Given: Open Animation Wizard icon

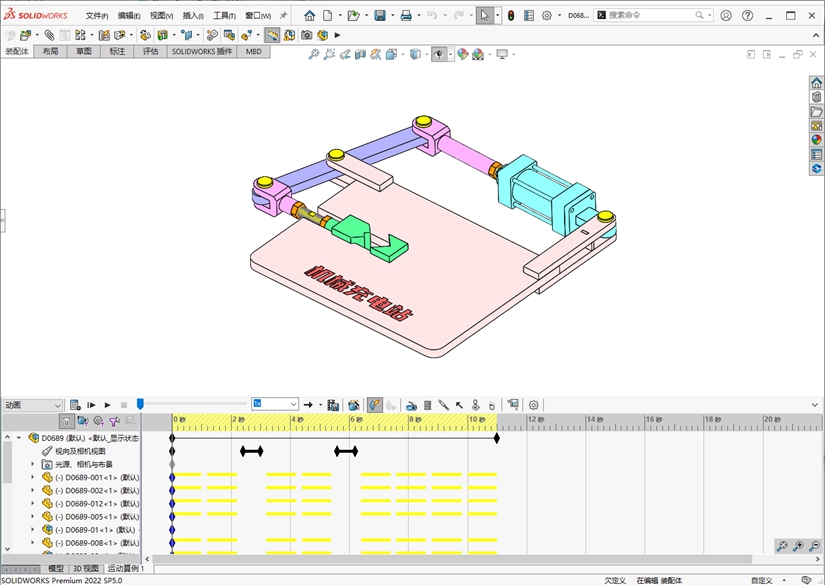Looking at the screenshot, I should [x=354, y=405].
